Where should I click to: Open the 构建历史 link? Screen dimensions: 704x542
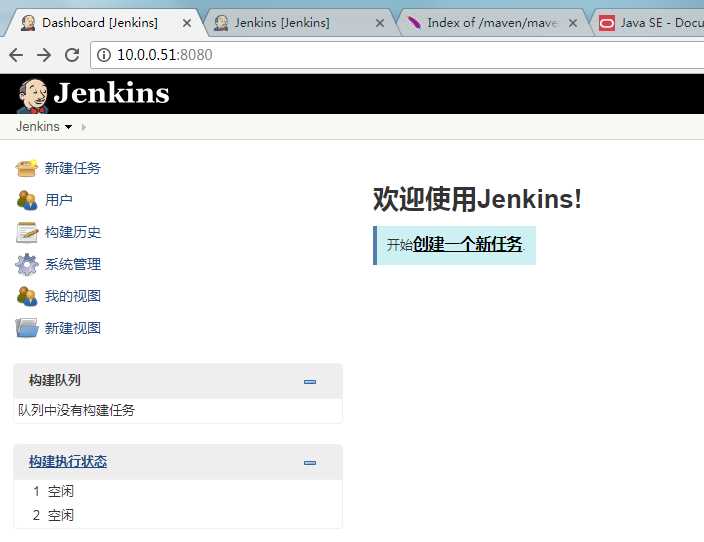coord(73,232)
